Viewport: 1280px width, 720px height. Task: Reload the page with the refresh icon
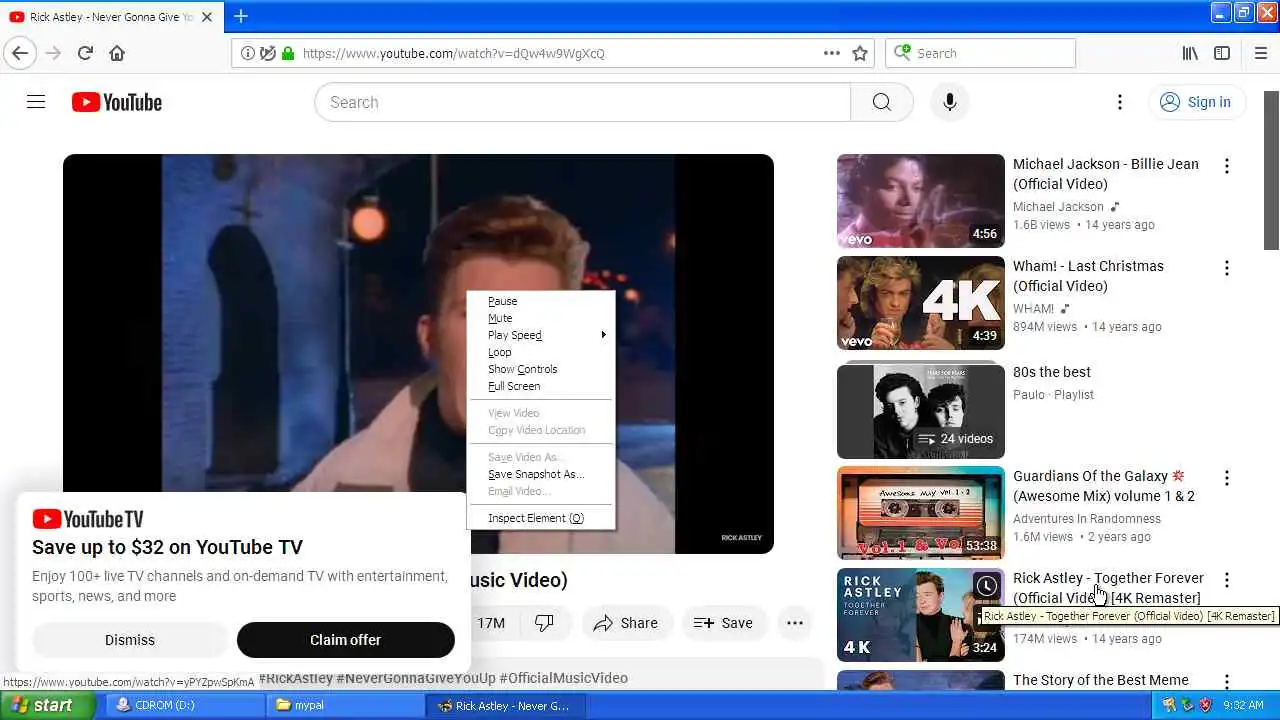[85, 53]
